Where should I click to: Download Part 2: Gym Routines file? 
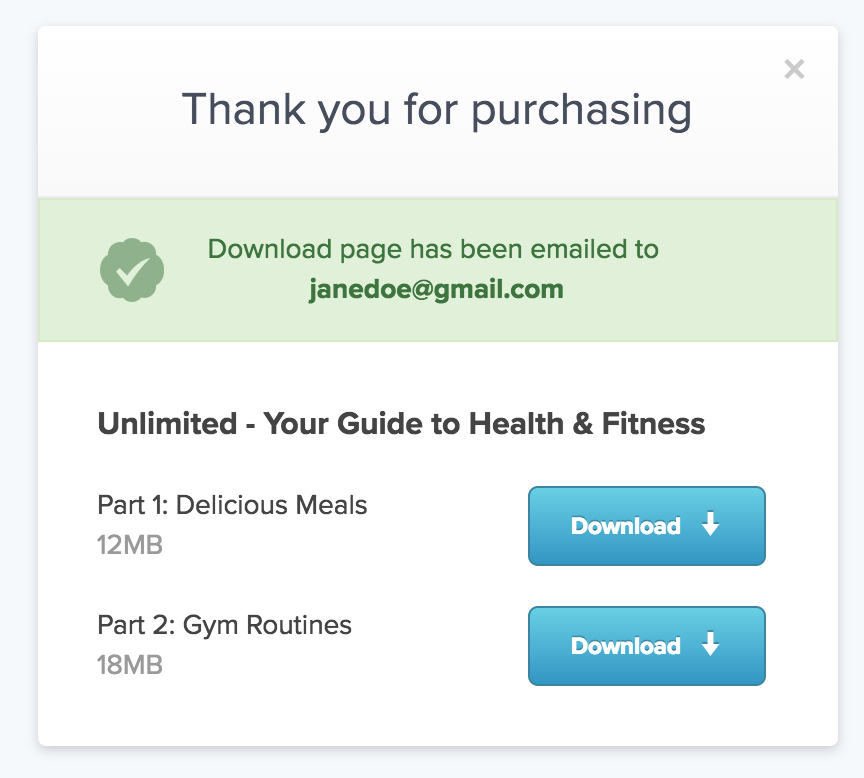(646, 646)
